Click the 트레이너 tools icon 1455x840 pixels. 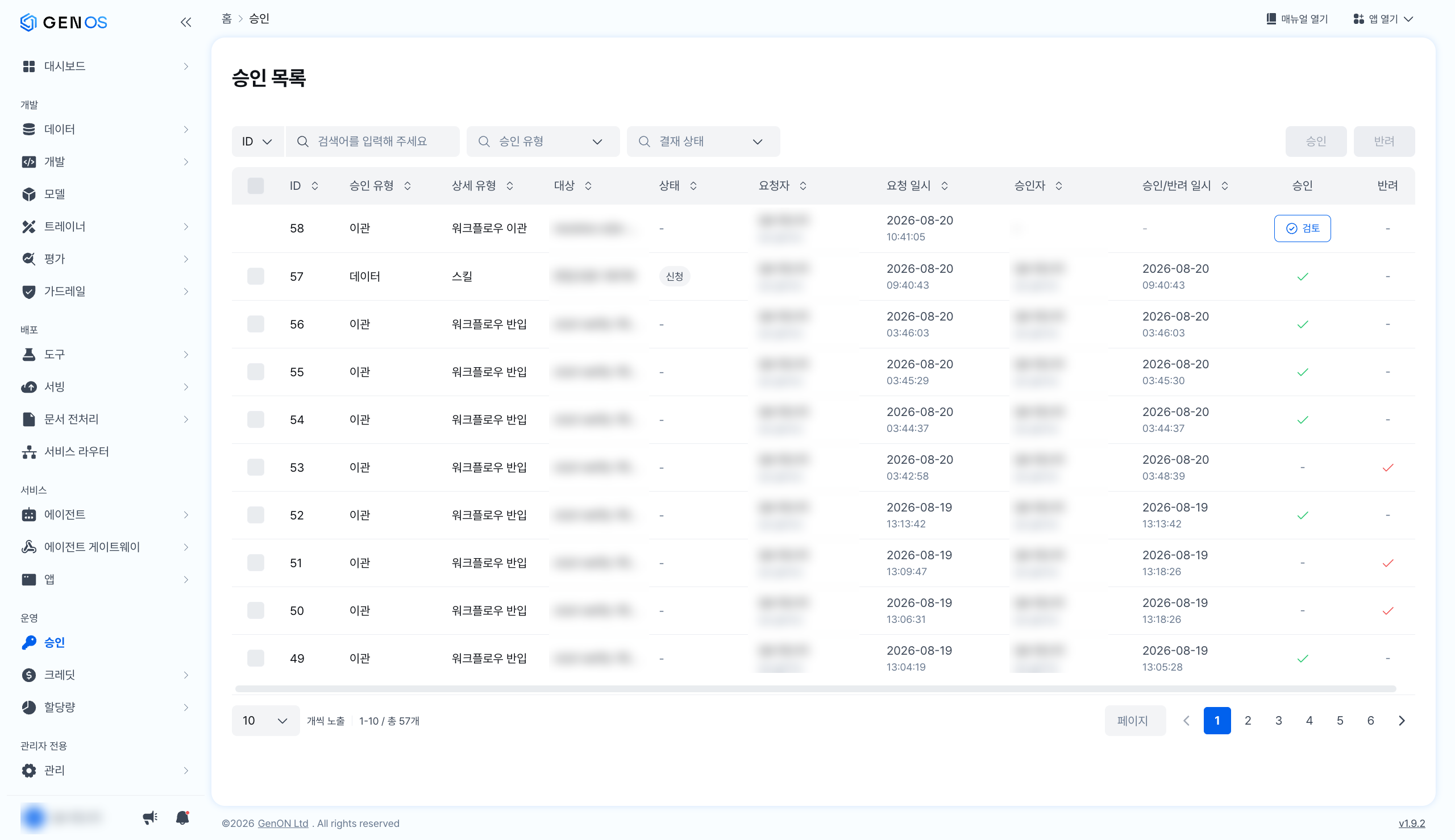29,226
